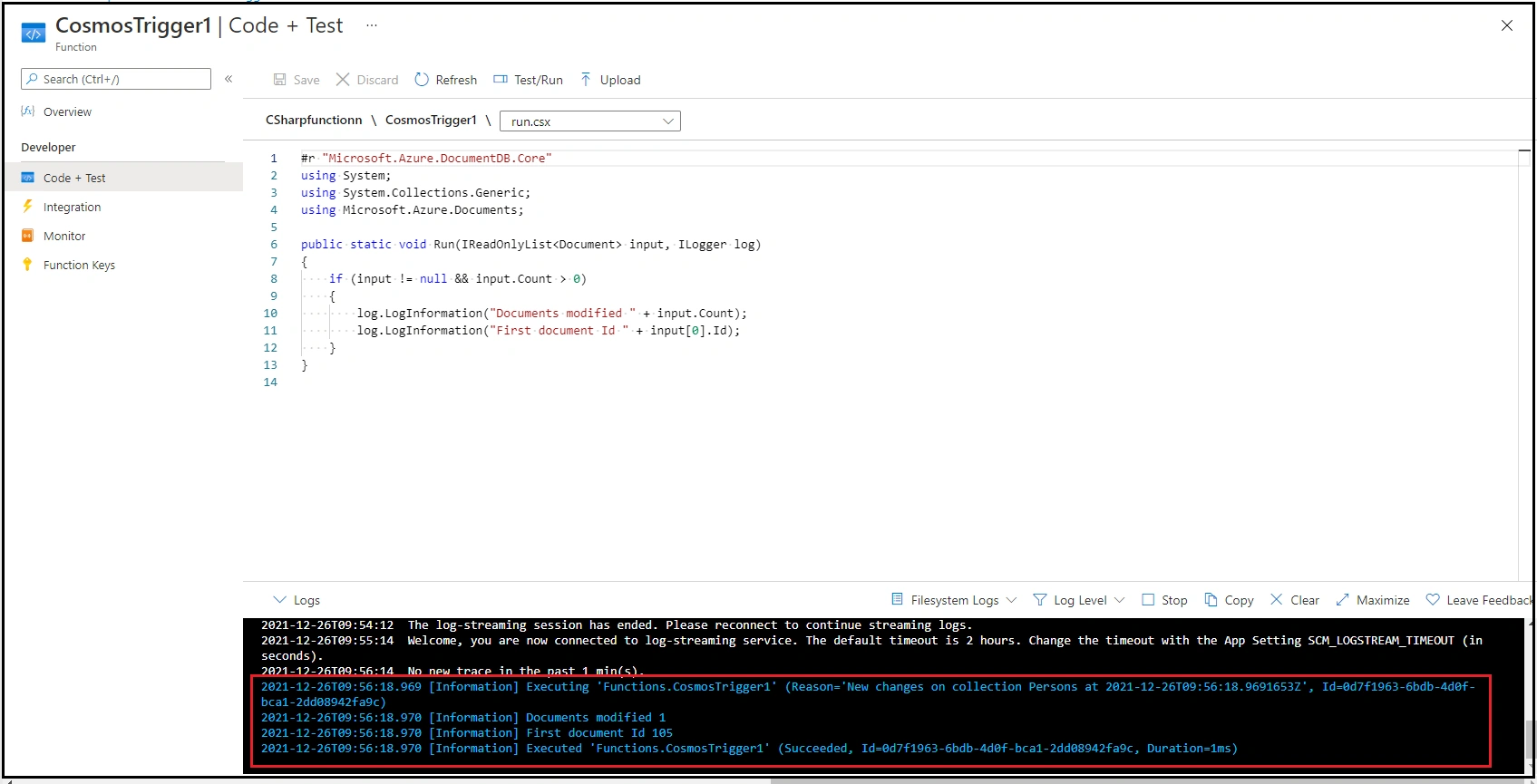Click the "Documents modified " log statement
This screenshot has height=784, width=1537.
click(551, 313)
